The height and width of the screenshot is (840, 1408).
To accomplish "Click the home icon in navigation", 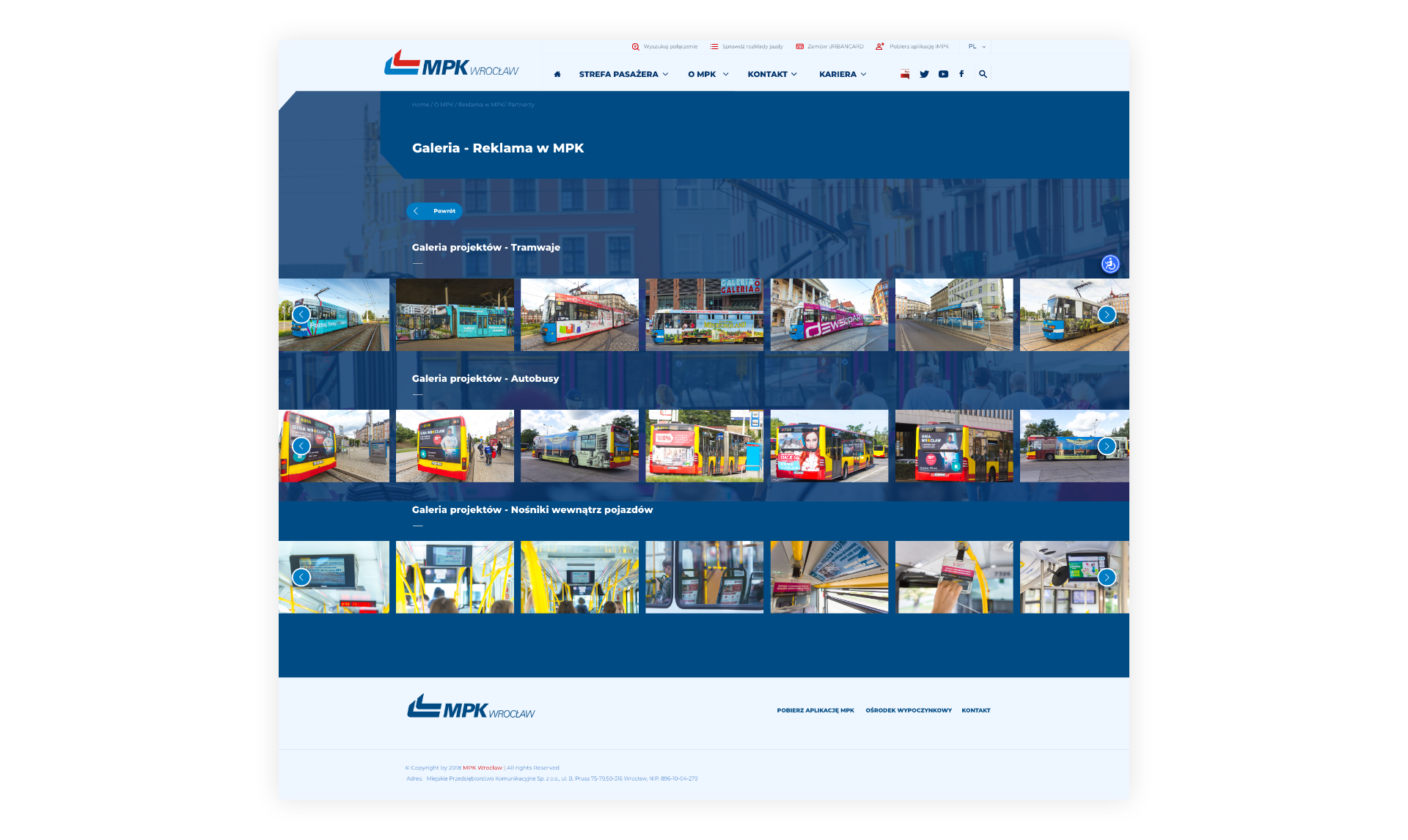I will click(x=557, y=74).
